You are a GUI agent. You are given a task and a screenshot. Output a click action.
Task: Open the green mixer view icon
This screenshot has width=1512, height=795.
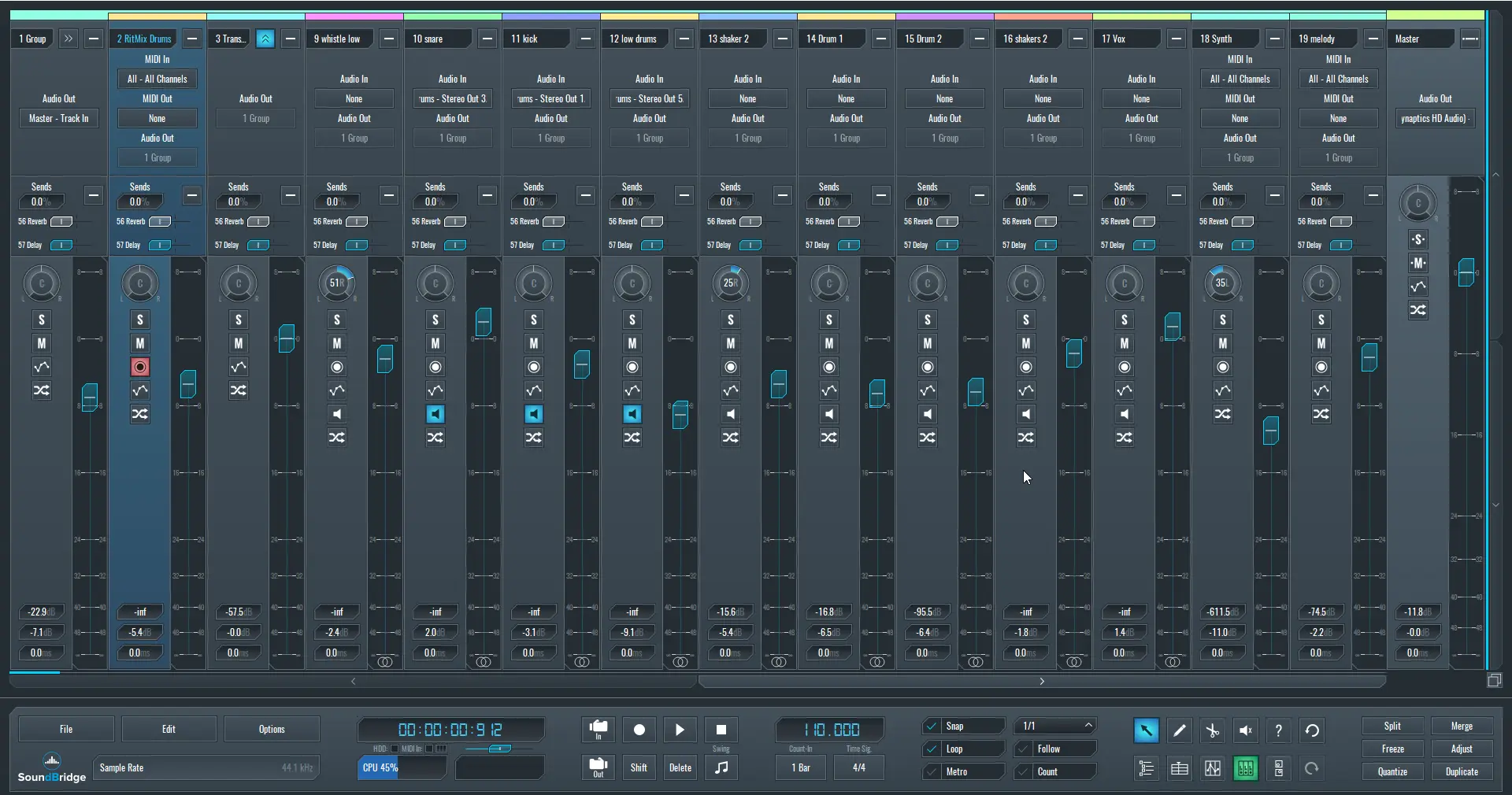[x=1246, y=768]
